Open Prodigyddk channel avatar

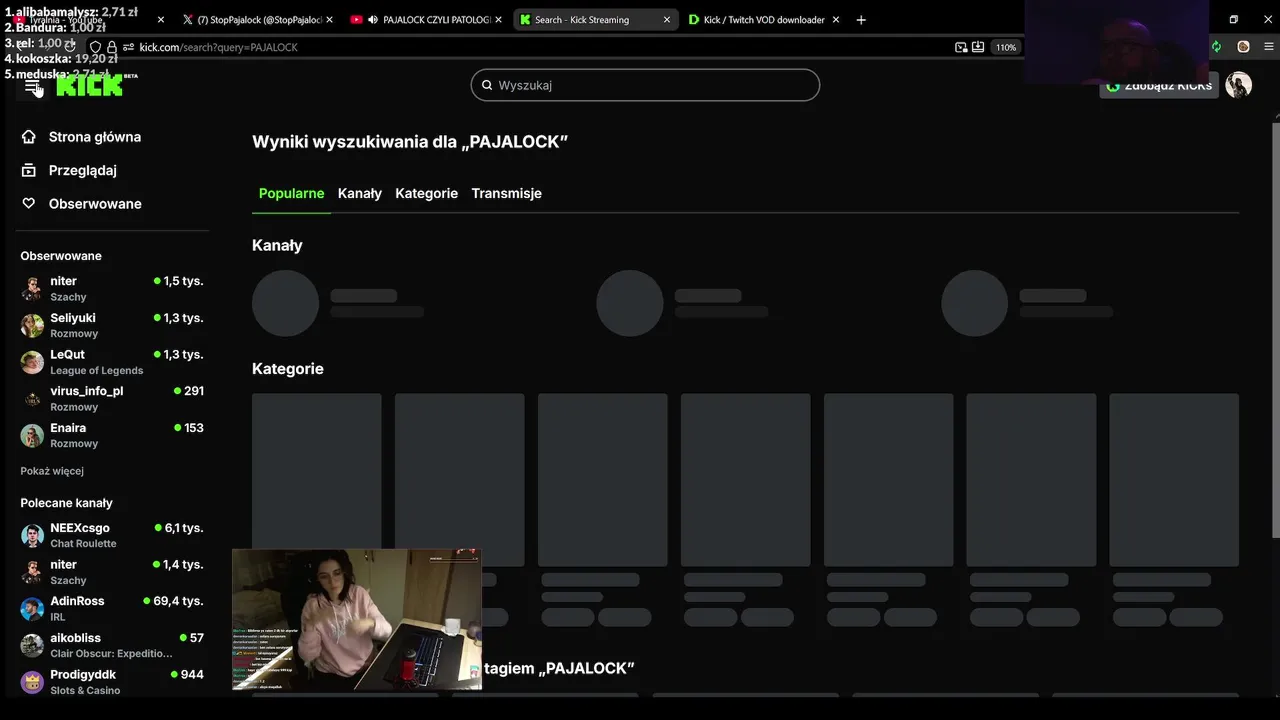(33, 682)
